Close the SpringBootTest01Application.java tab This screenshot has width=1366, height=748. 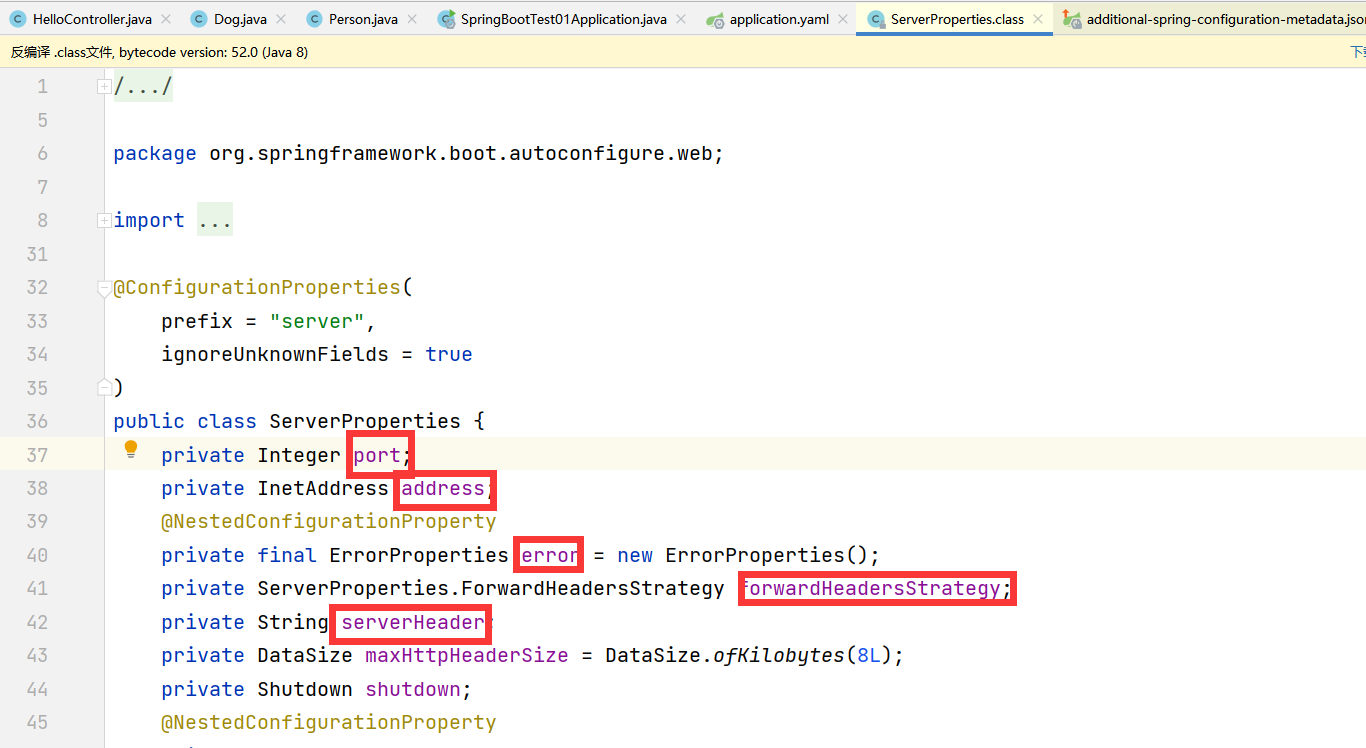coord(680,19)
